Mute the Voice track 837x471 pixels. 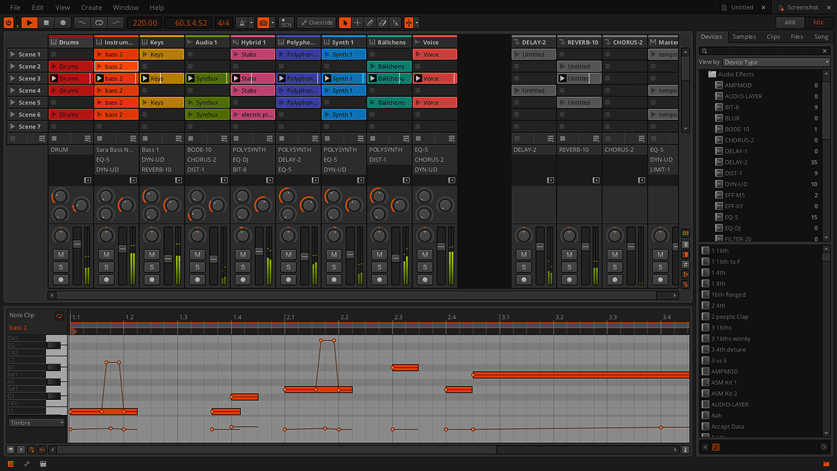pos(425,255)
